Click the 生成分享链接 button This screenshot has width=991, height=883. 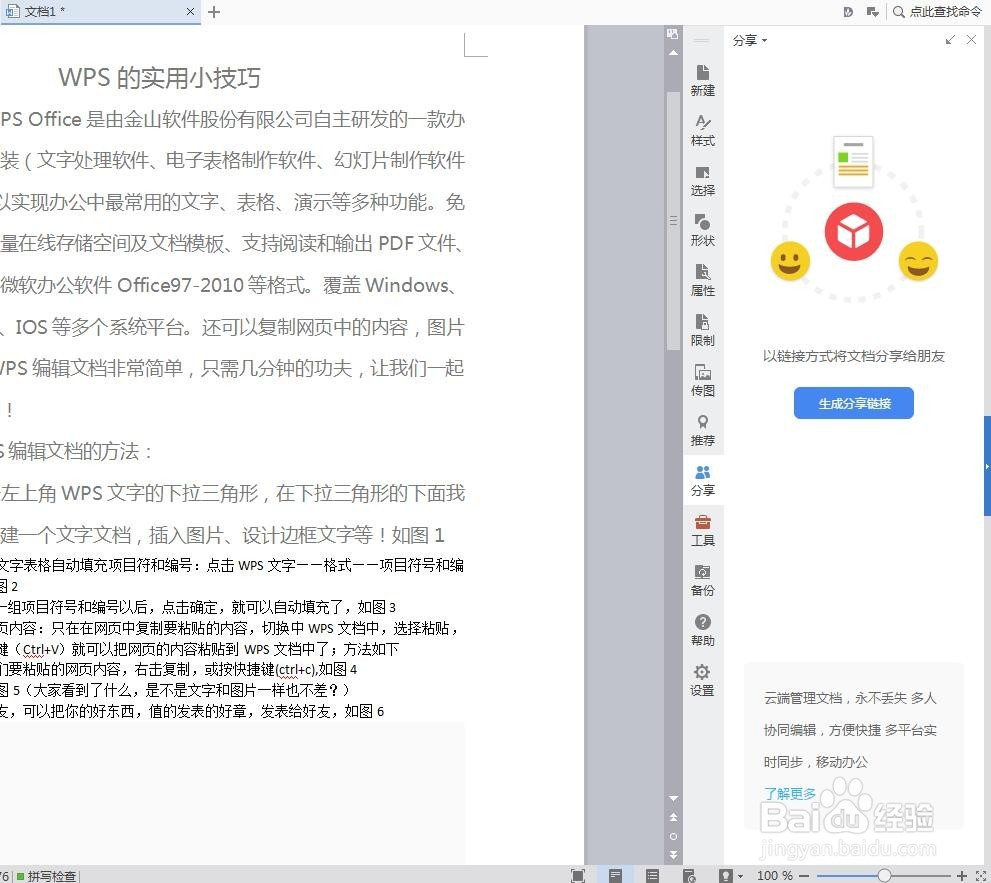(x=854, y=403)
